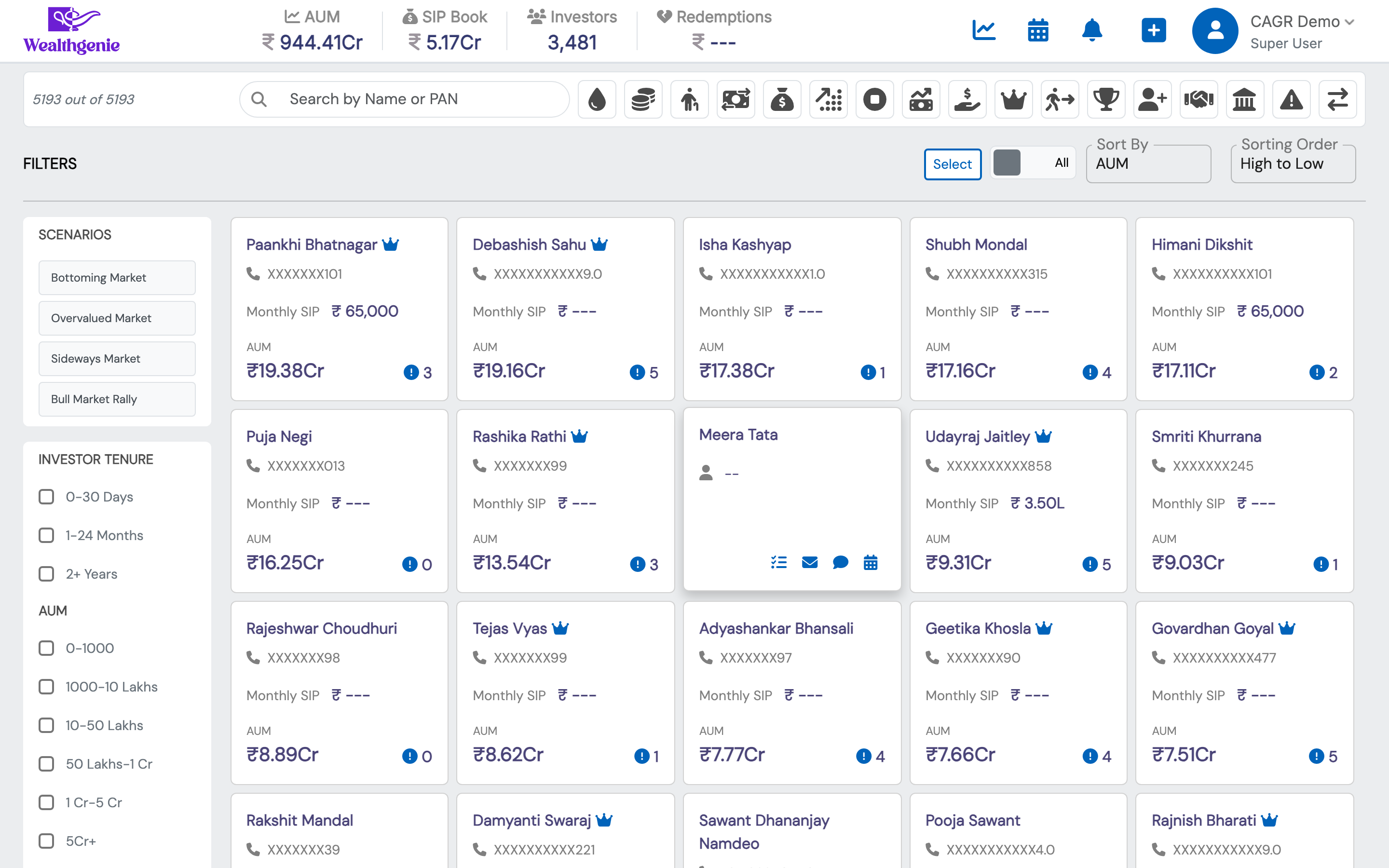Click the water drop filter icon

click(597, 99)
